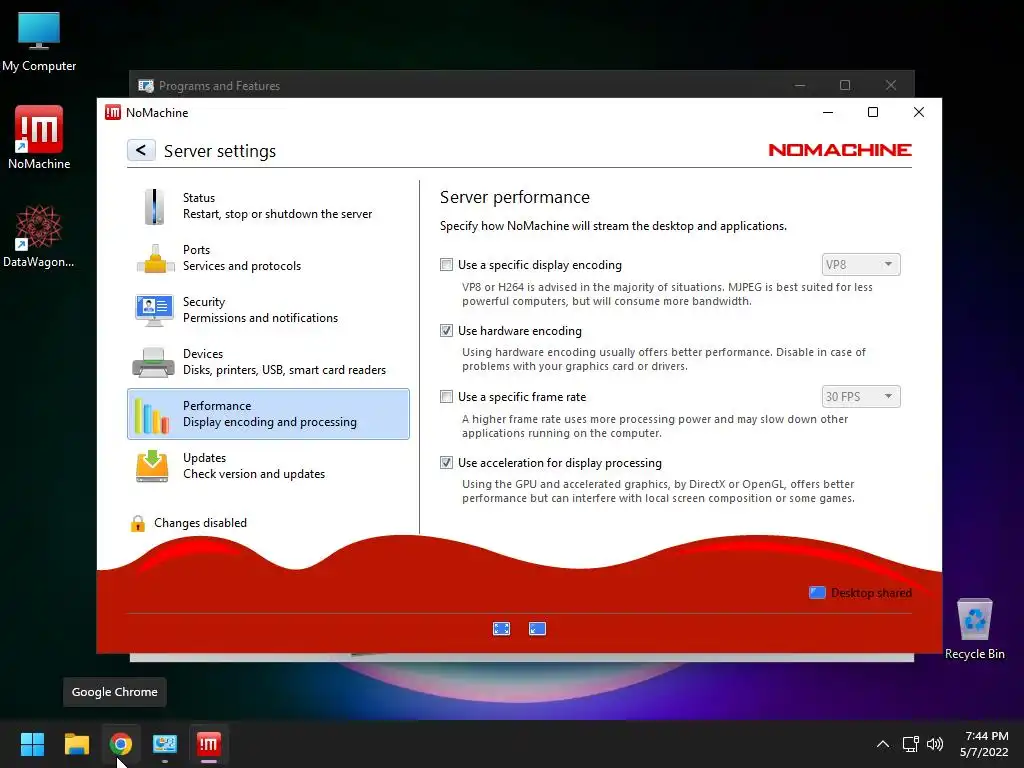Click the Server performance heading
Image resolution: width=1024 pixels, height=768 pixels.
click(x=515, y=197)
